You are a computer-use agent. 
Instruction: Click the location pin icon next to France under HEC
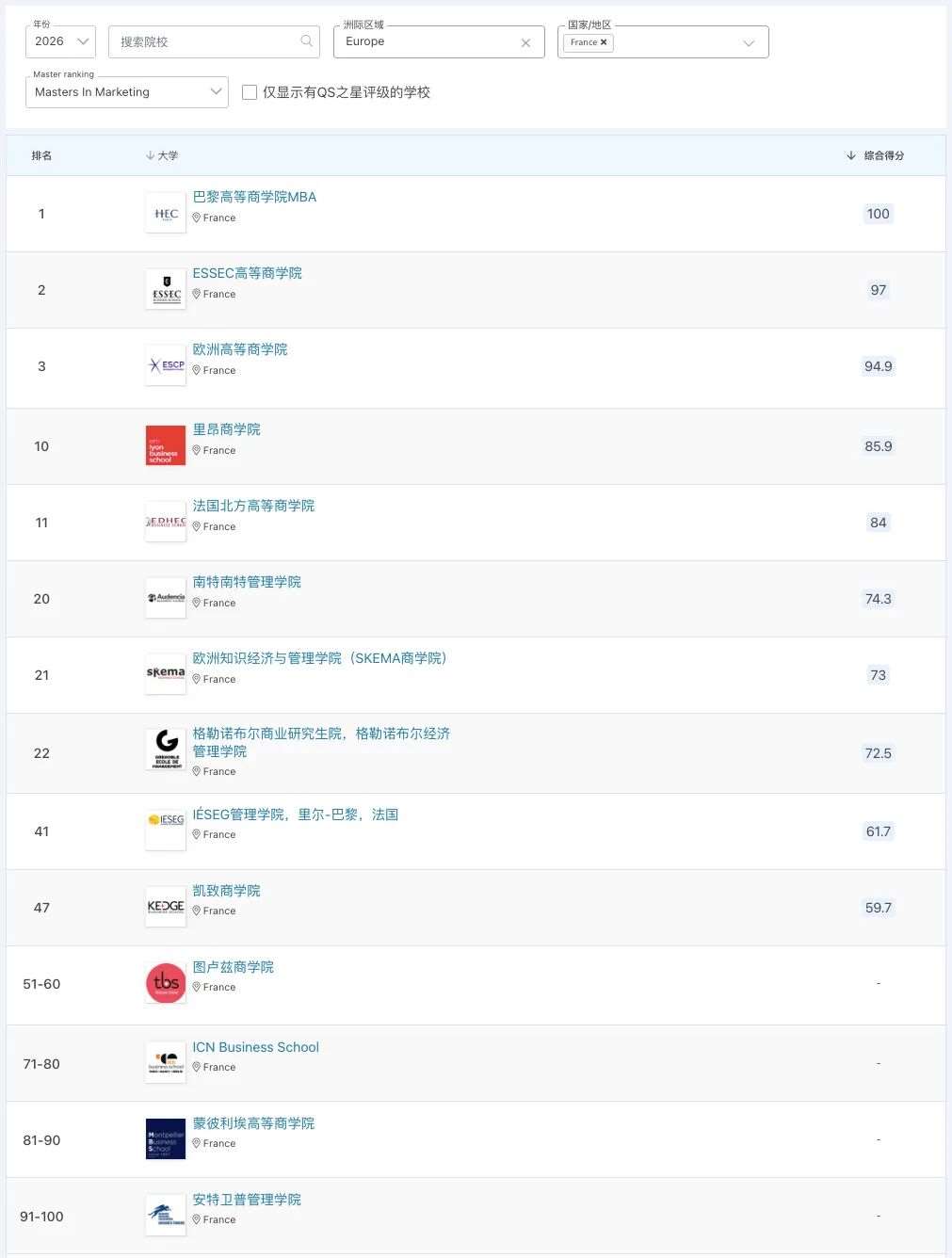coord(197,218)
